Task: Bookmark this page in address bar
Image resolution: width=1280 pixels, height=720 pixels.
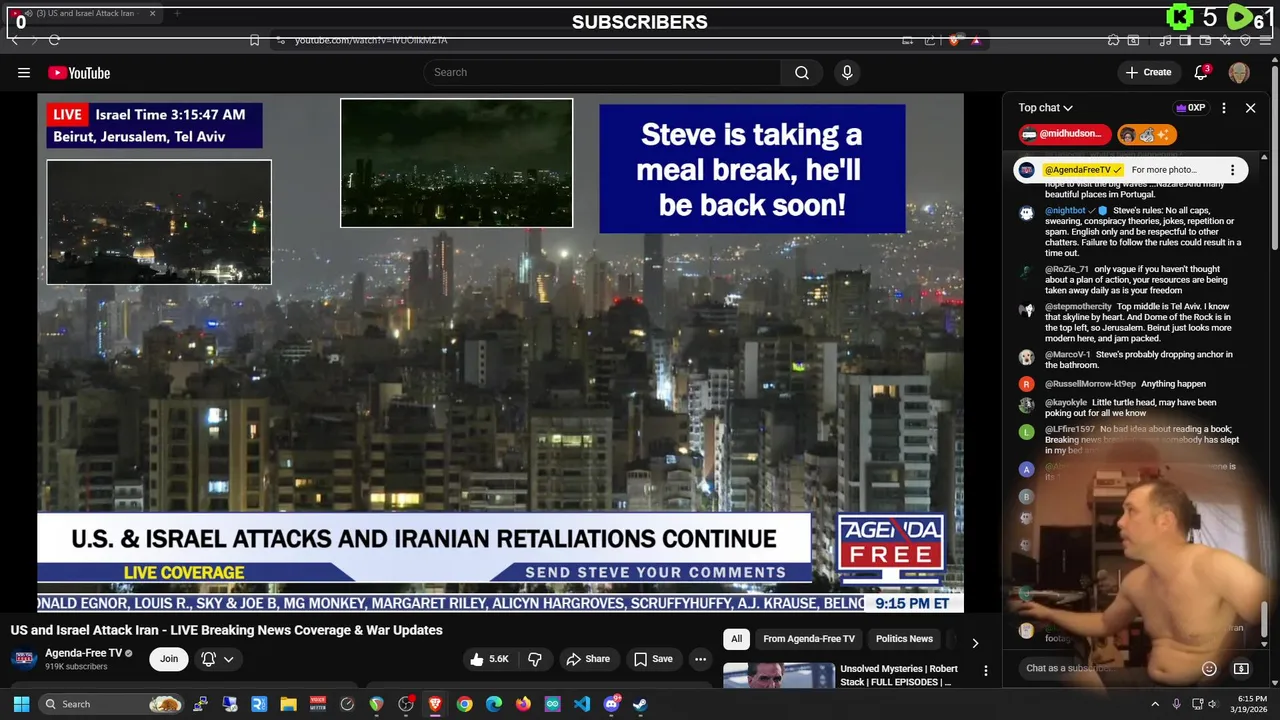Action: (x=255, y=40)
